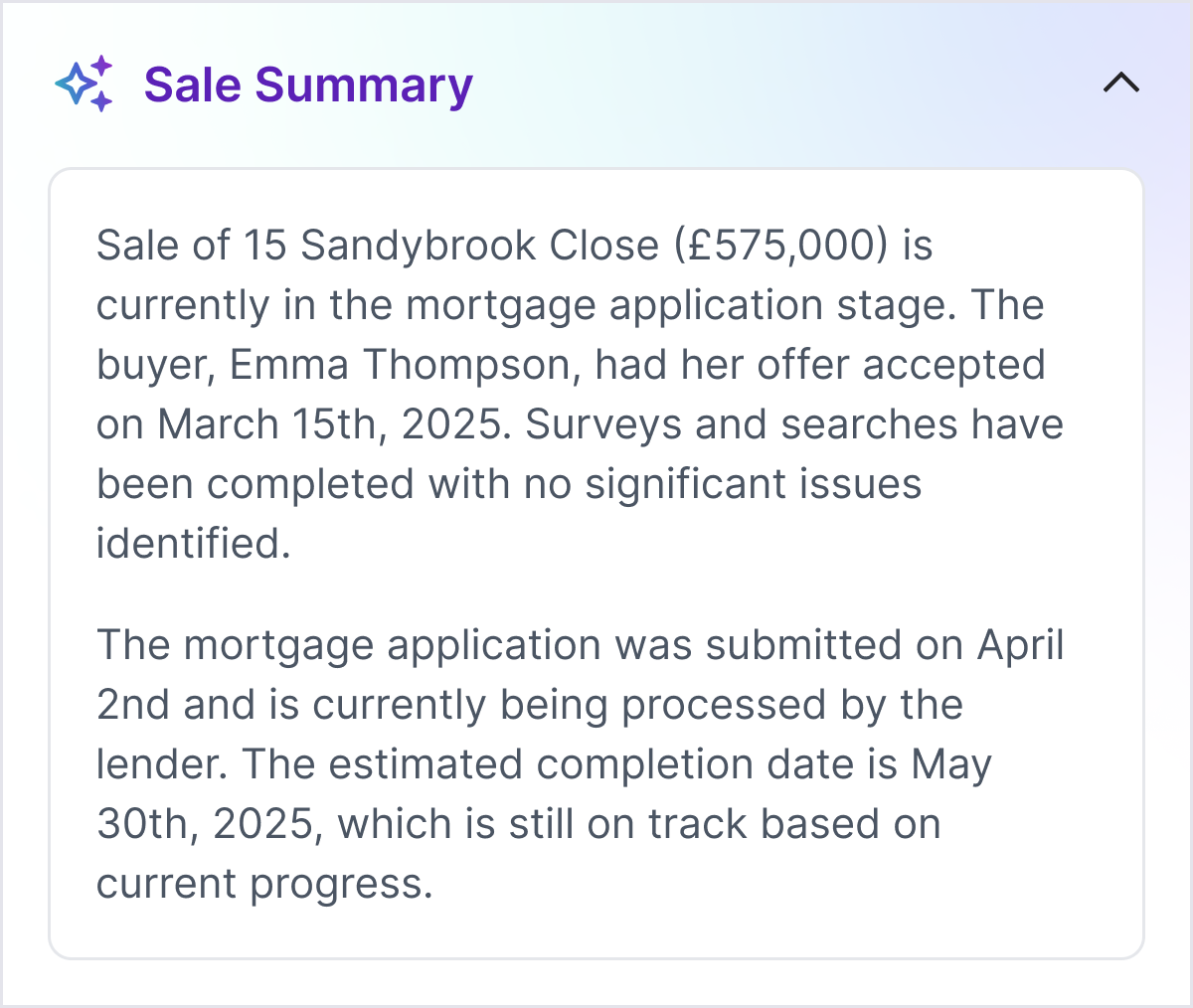Click the words "offer accepted"
1193x1008 pixels.
click(x=901, y=365)
